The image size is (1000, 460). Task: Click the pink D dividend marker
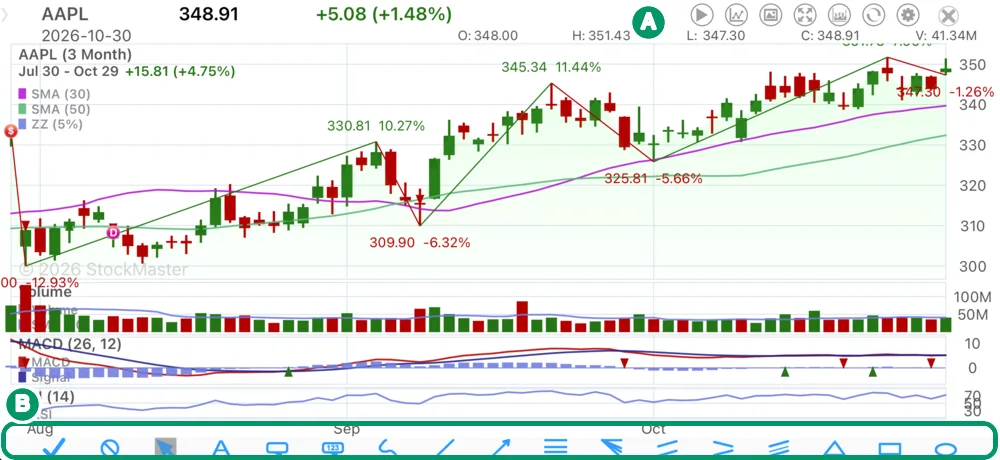[x=113, y=233]
